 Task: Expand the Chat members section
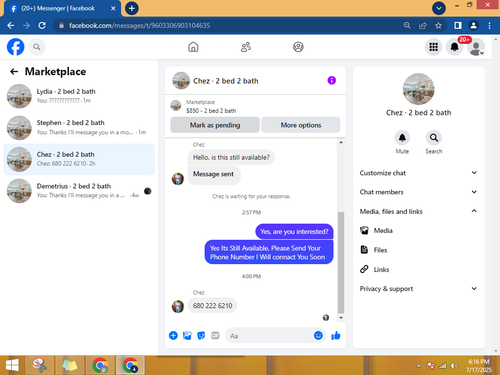pyautogui.click(x=418, y=192)
